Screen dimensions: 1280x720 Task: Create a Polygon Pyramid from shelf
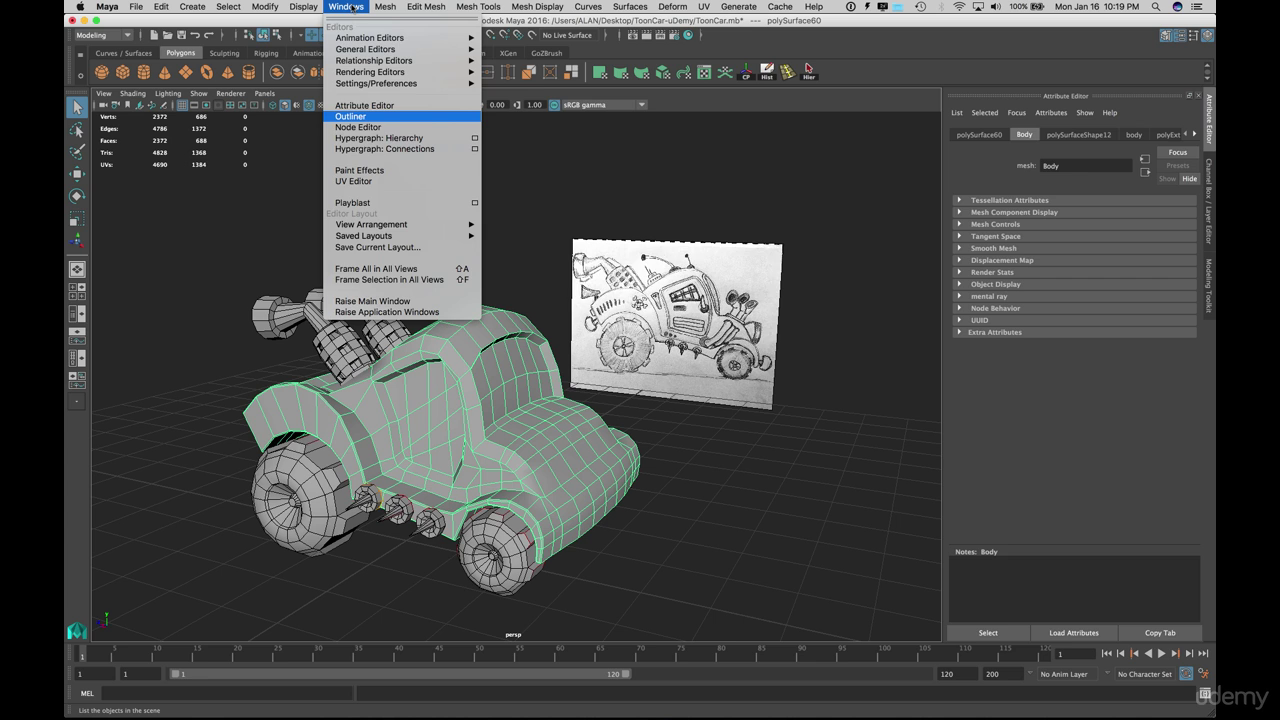click(x=227, y=72)
